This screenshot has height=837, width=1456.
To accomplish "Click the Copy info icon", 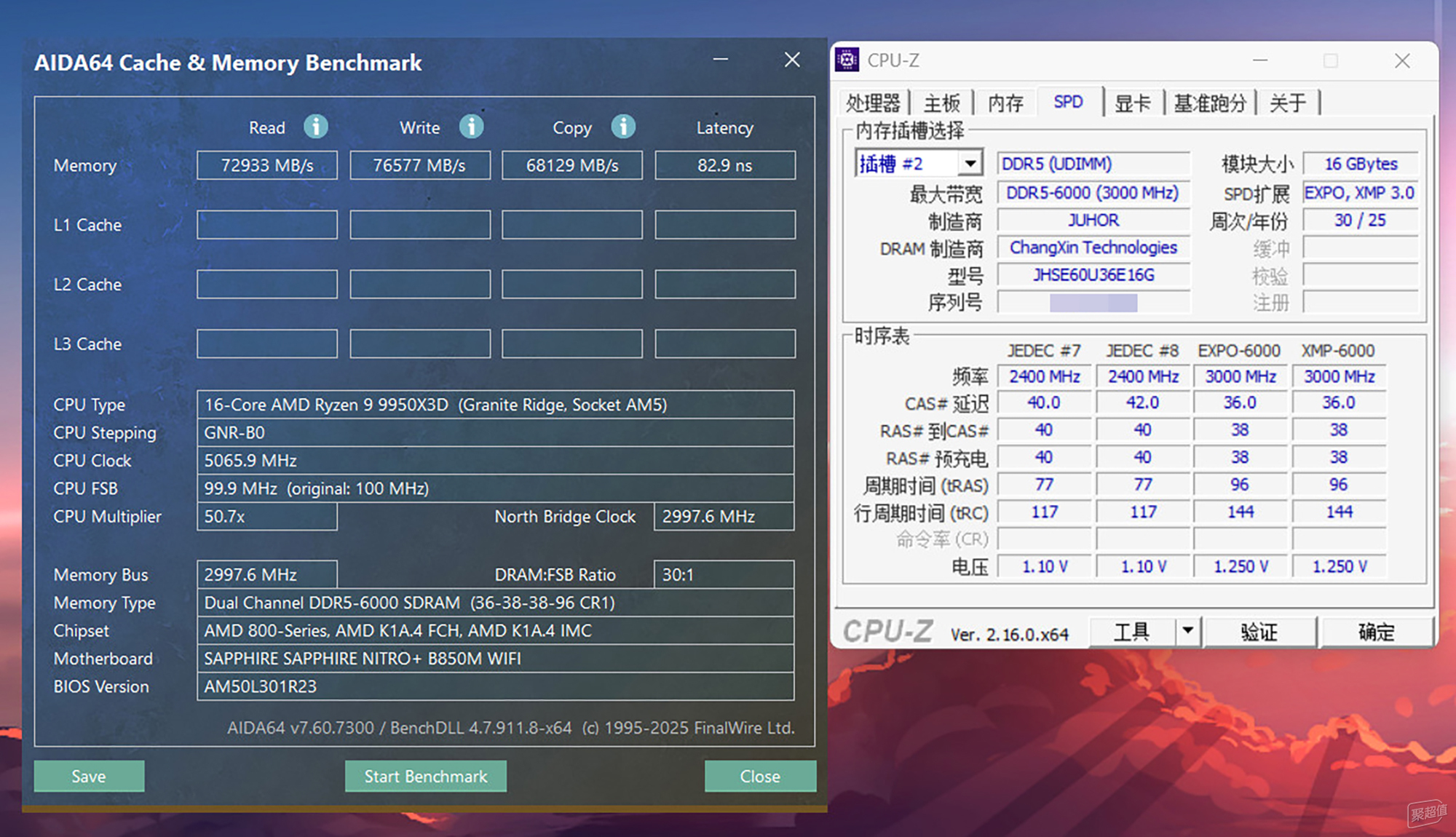I will (x=623, y=127).
